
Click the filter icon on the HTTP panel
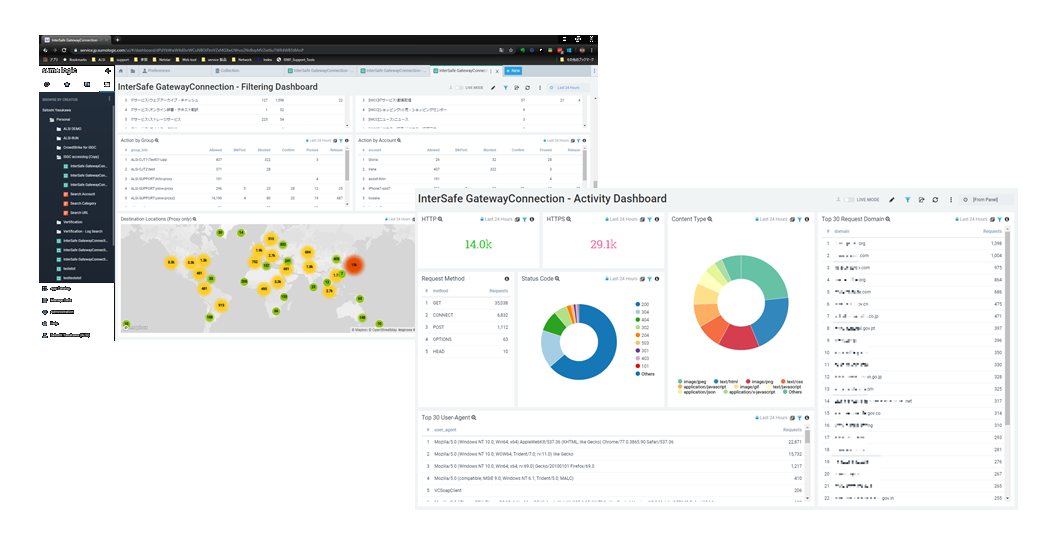(x=524, y=219)
